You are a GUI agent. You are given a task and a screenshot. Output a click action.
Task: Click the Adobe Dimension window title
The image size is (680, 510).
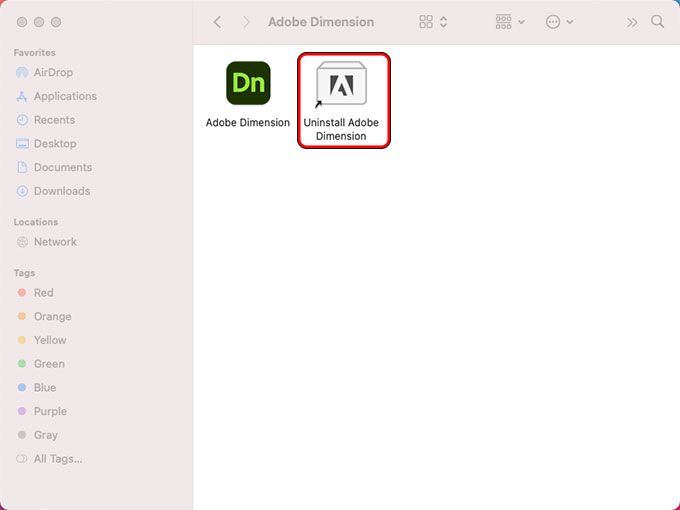321,22
